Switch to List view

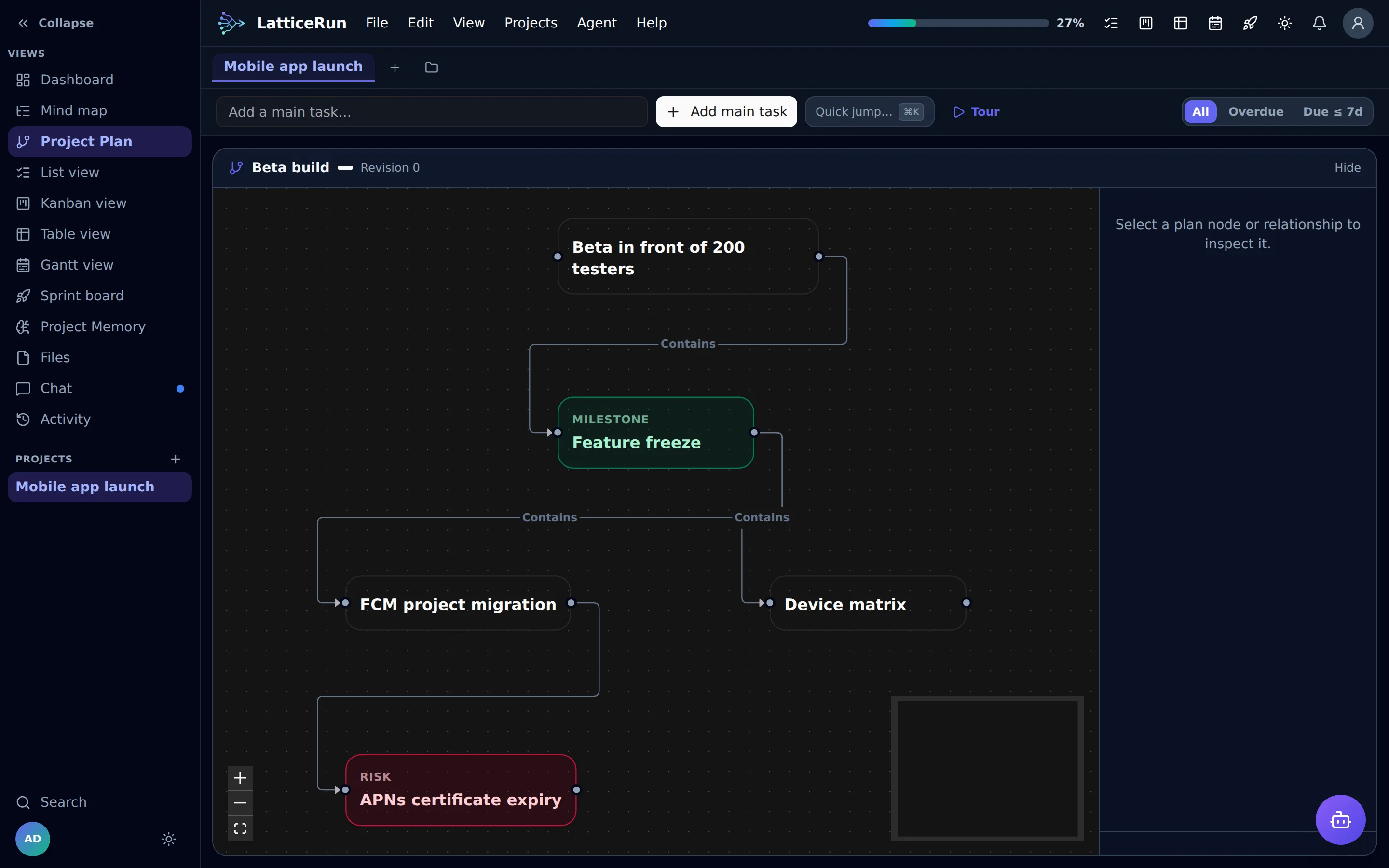(x=100, y=172)
